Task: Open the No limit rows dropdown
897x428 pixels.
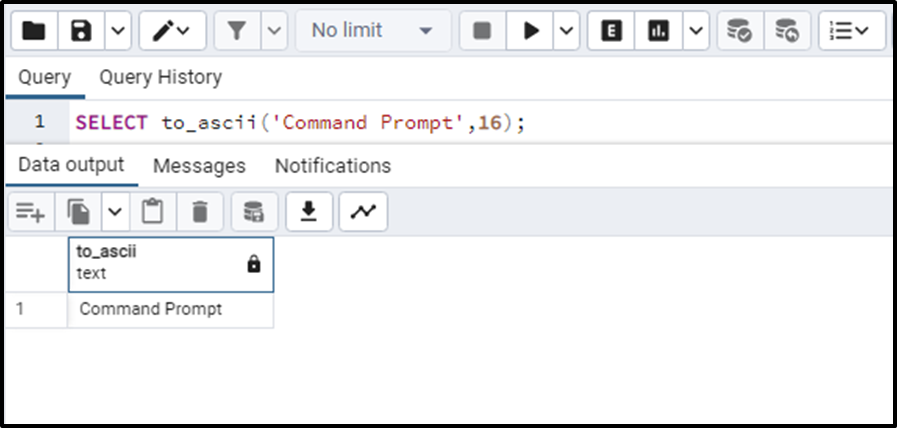Action: point(373,31)
